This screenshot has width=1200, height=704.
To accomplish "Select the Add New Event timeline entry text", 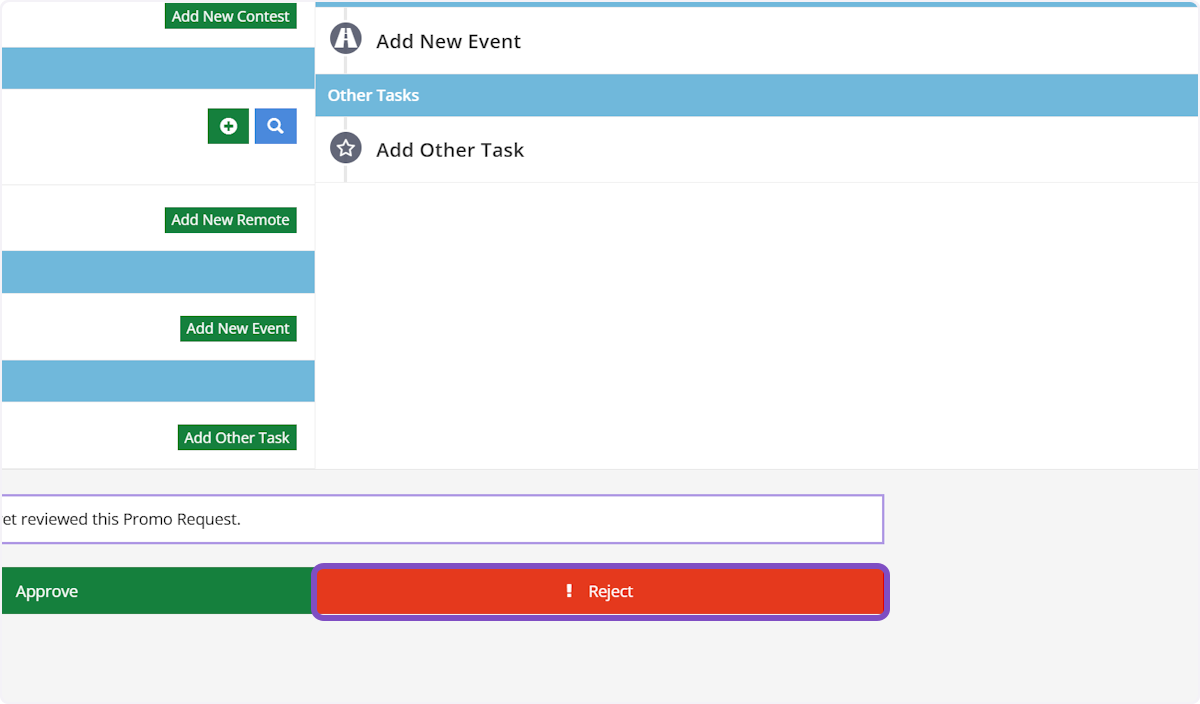I will tap(448, 41).
